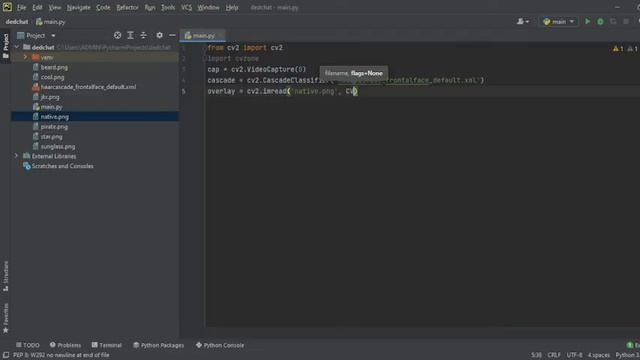Screen dimensions: 640x360
Task: Click the cv2.VideoCapture(0) code line
Action: coord(256,69)
